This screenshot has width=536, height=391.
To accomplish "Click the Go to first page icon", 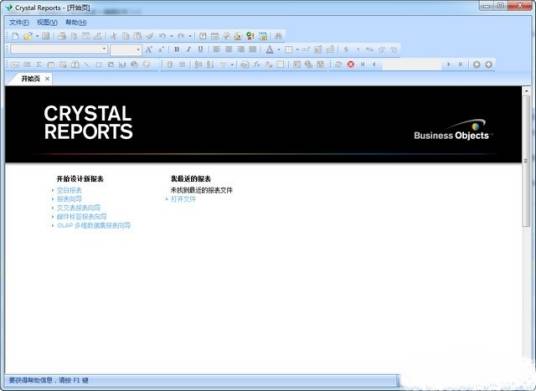I will [x=363, y=64].
